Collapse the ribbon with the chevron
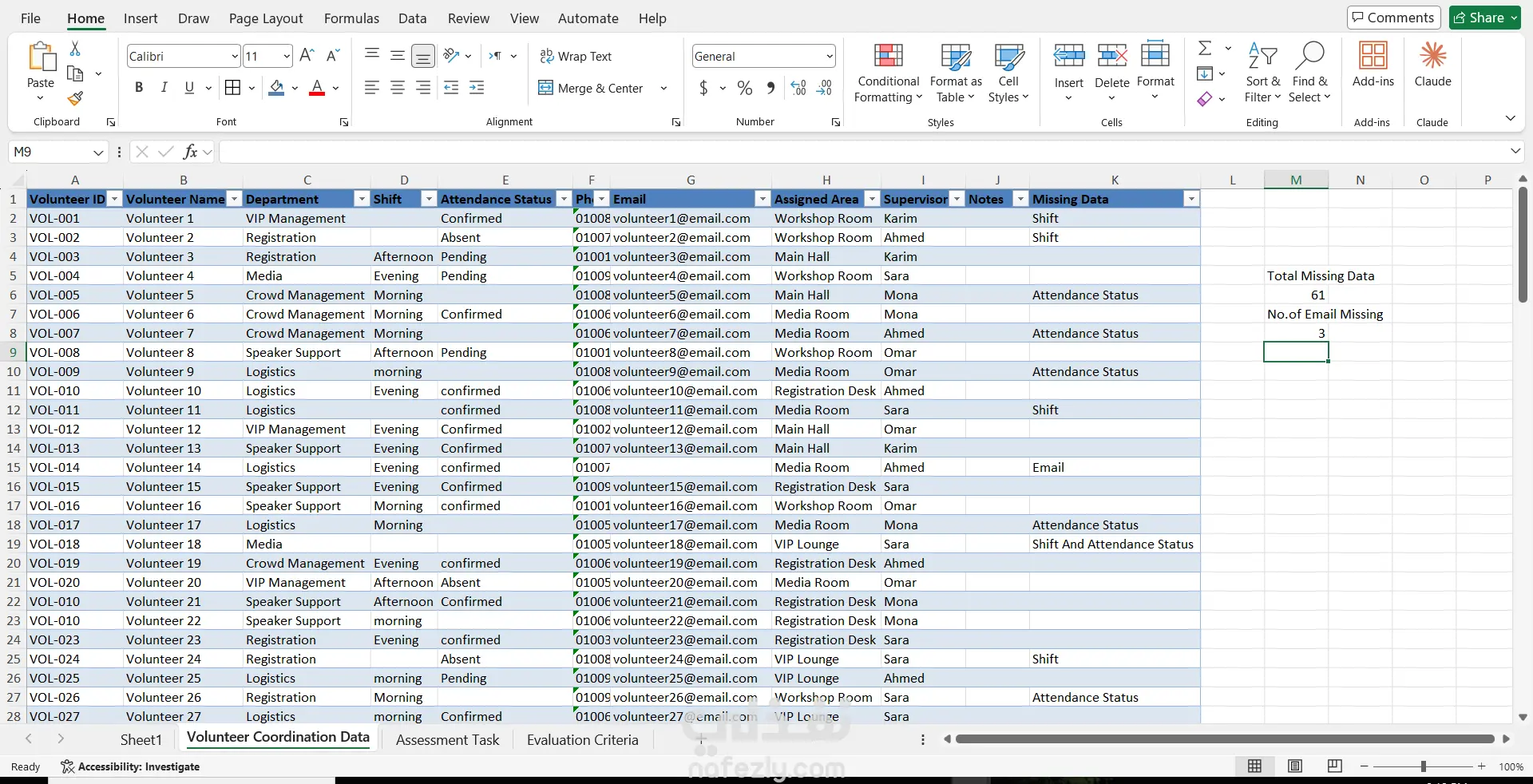Image resolution: width=1533 pixels, height=784 pixels. click(1511, 118)
